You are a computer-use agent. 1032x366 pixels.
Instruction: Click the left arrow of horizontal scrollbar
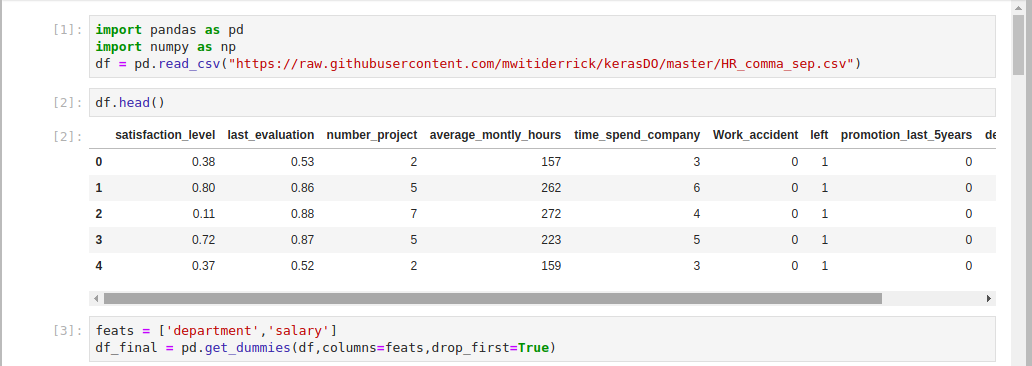[x=96, y=299]
